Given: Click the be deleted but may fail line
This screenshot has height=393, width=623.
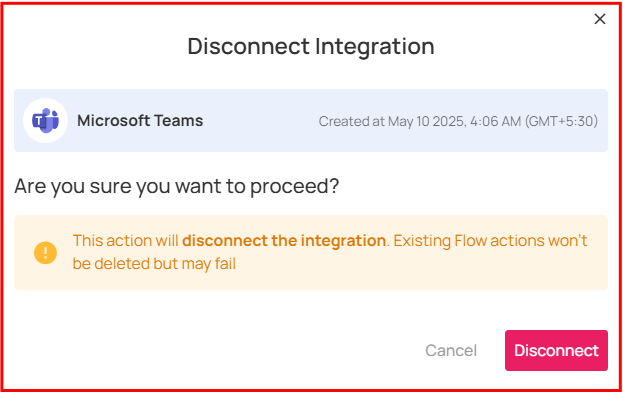Looking at the screenshot, I should pos(154,264).
